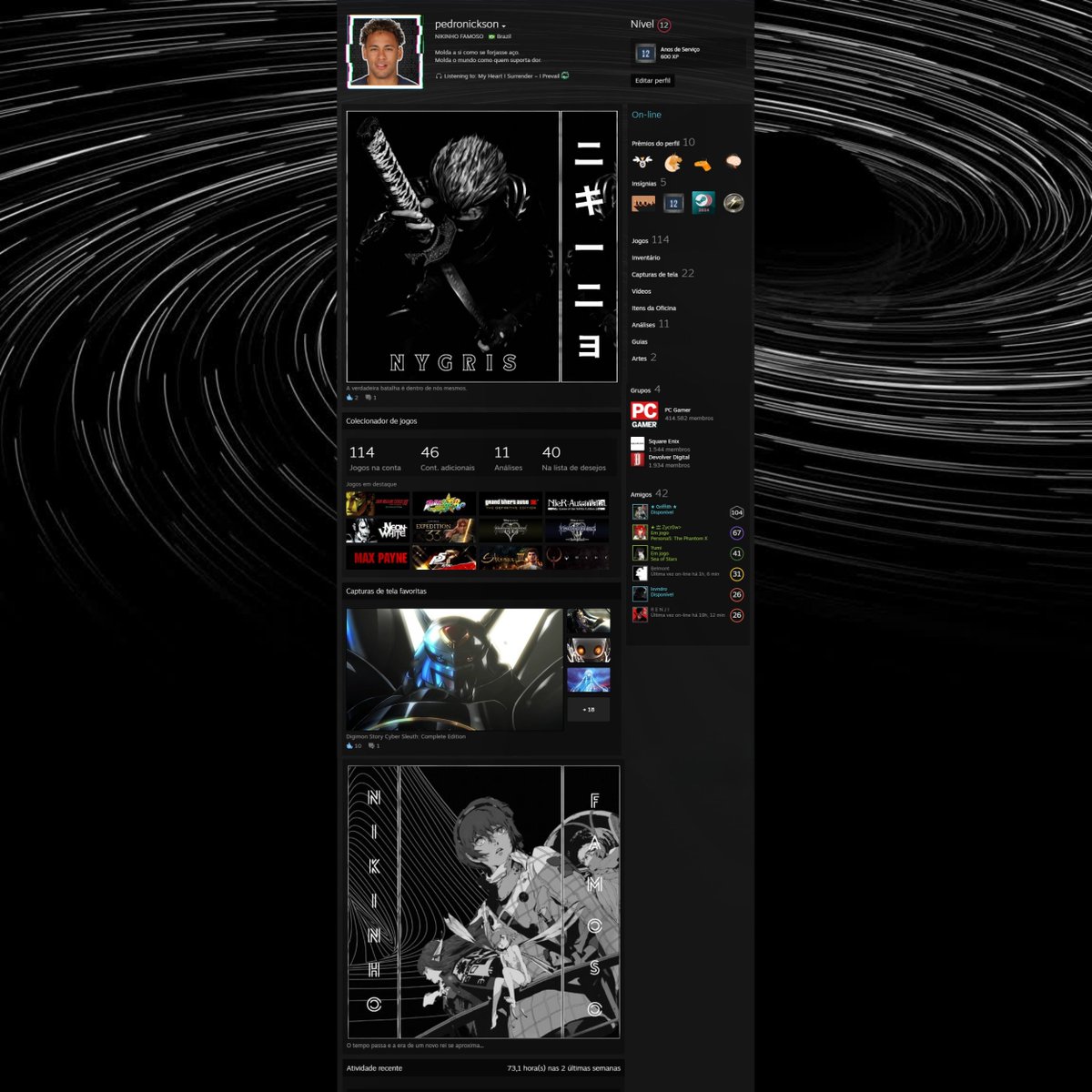Screen dimensions: 1092x1092
Task: Click Belmont level 31 badge
Action: (x=737, y=574)
